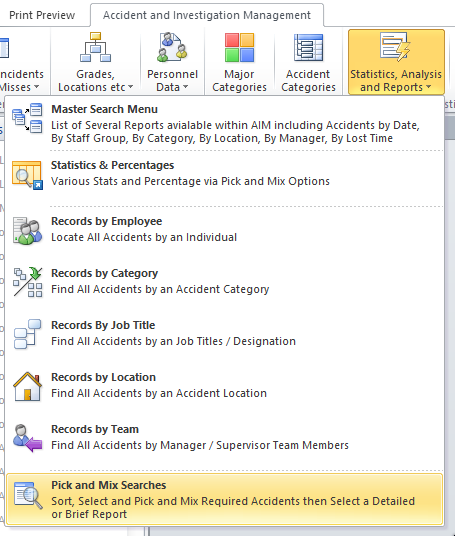Open Accident Categories from the ribbon
The width and height of the screenshot is (455, 536).
(308, 62)
